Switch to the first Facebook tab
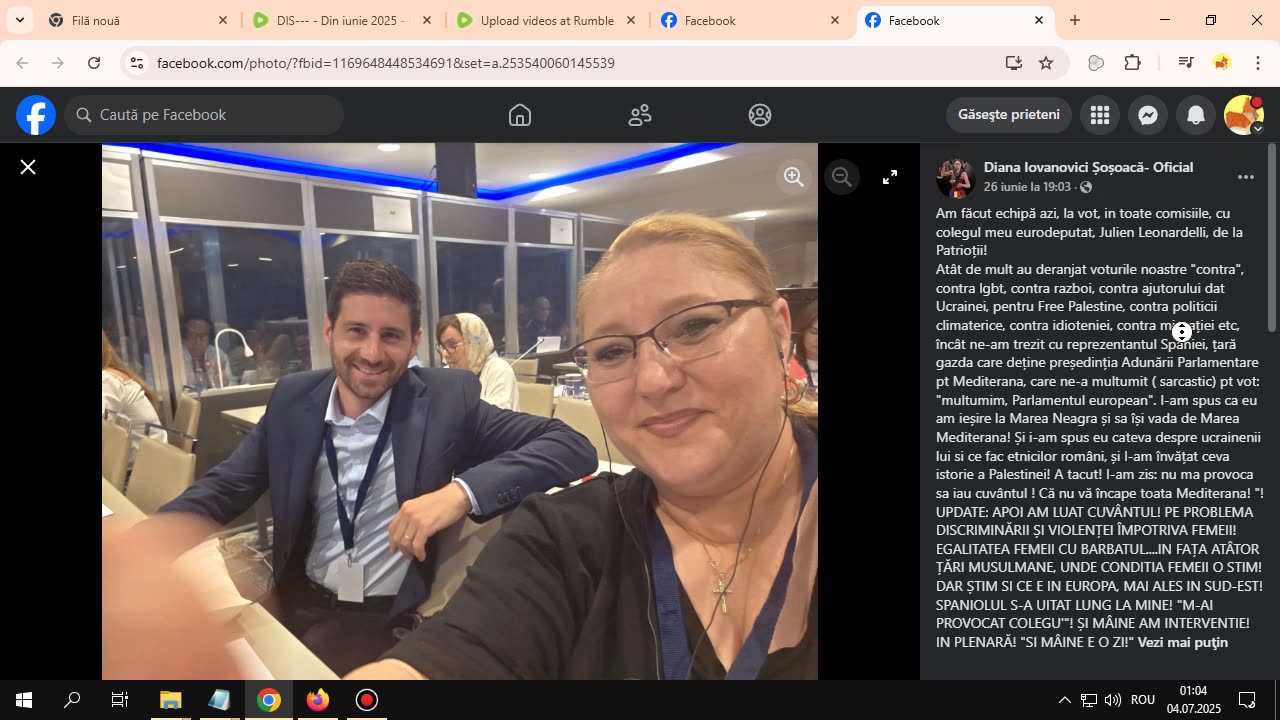Image resolution: width=1280 pixels, height=720 pixels. (750, 20)
